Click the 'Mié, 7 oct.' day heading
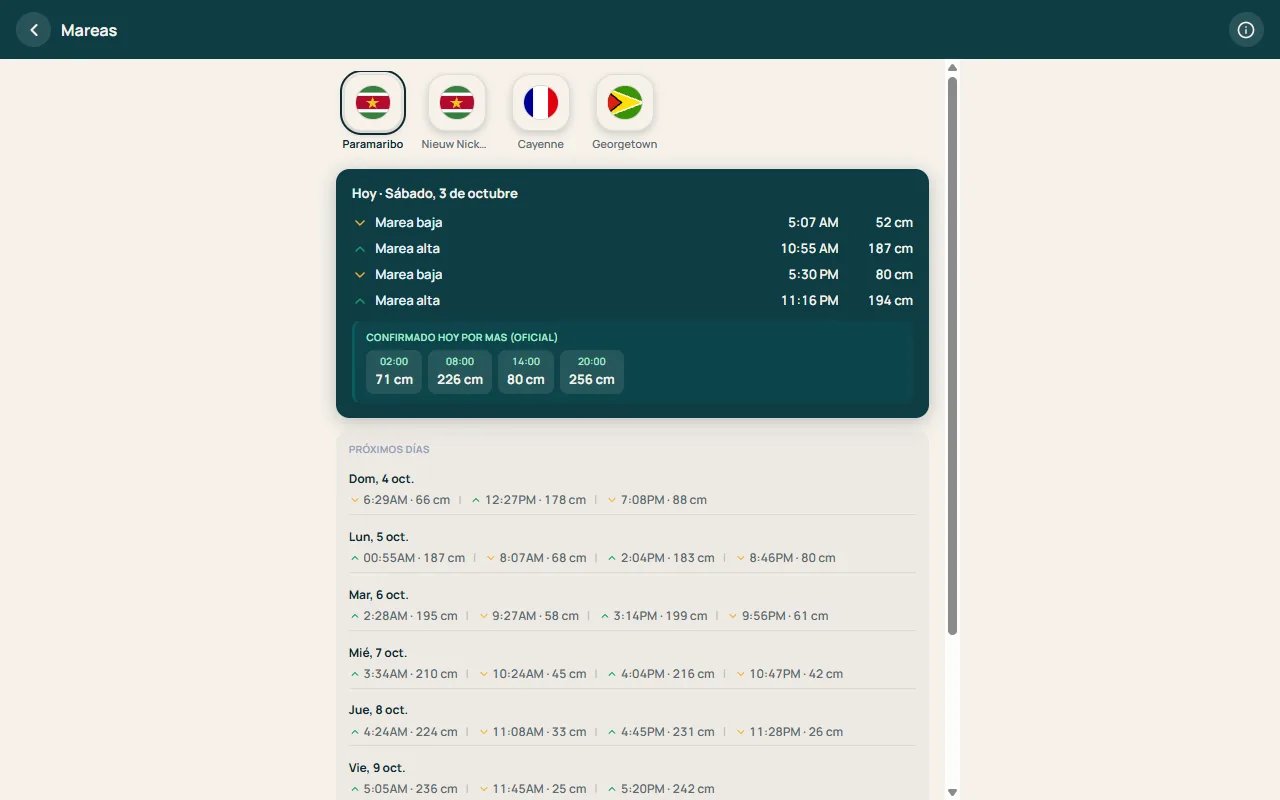 pyautogui.click(x=378, y=653)
